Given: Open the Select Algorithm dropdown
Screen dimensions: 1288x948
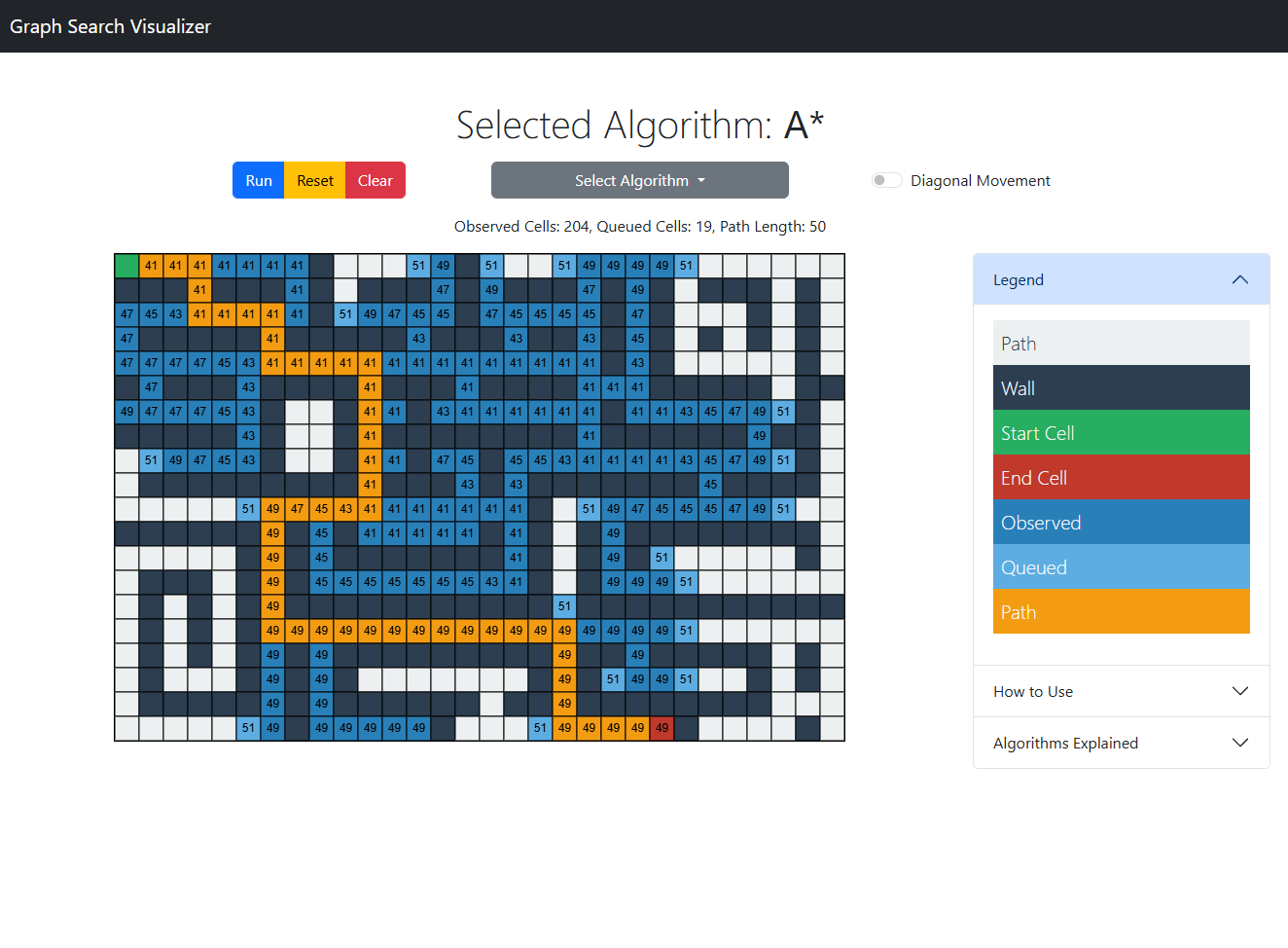Looking at the screenshot, I should click(639, 180).
